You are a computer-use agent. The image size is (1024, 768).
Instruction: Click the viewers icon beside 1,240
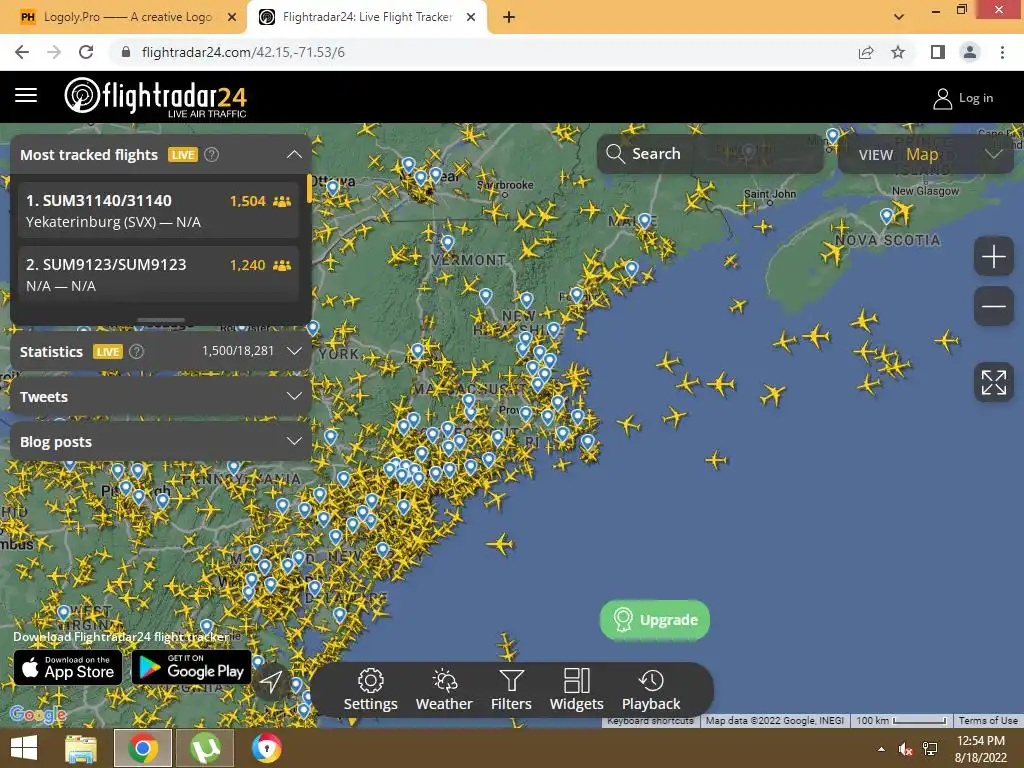282,265
